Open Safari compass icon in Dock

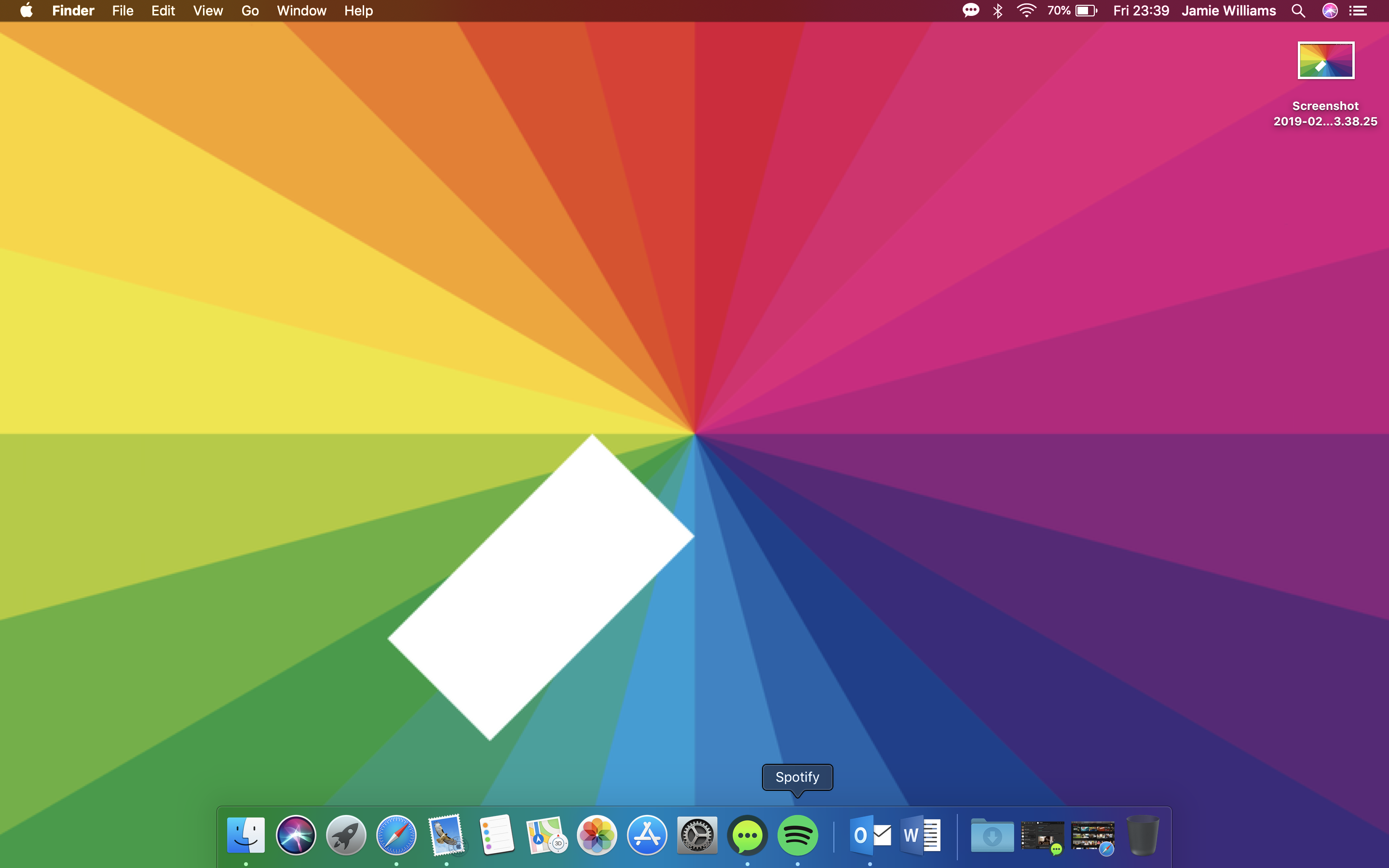pos(396,835)
